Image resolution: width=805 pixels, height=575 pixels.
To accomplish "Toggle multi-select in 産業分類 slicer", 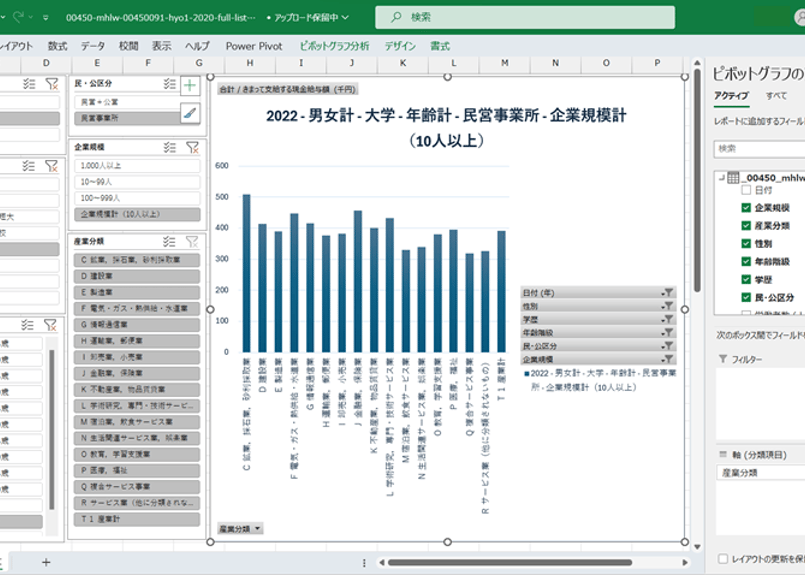I will pyautogui.click(x=170, y=241).
